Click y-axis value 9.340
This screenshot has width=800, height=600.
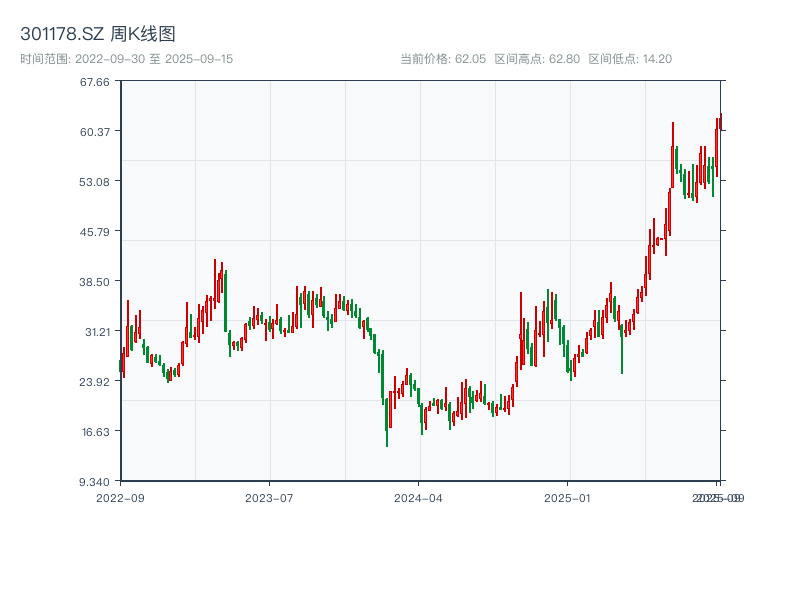click(x=94, y=482)
